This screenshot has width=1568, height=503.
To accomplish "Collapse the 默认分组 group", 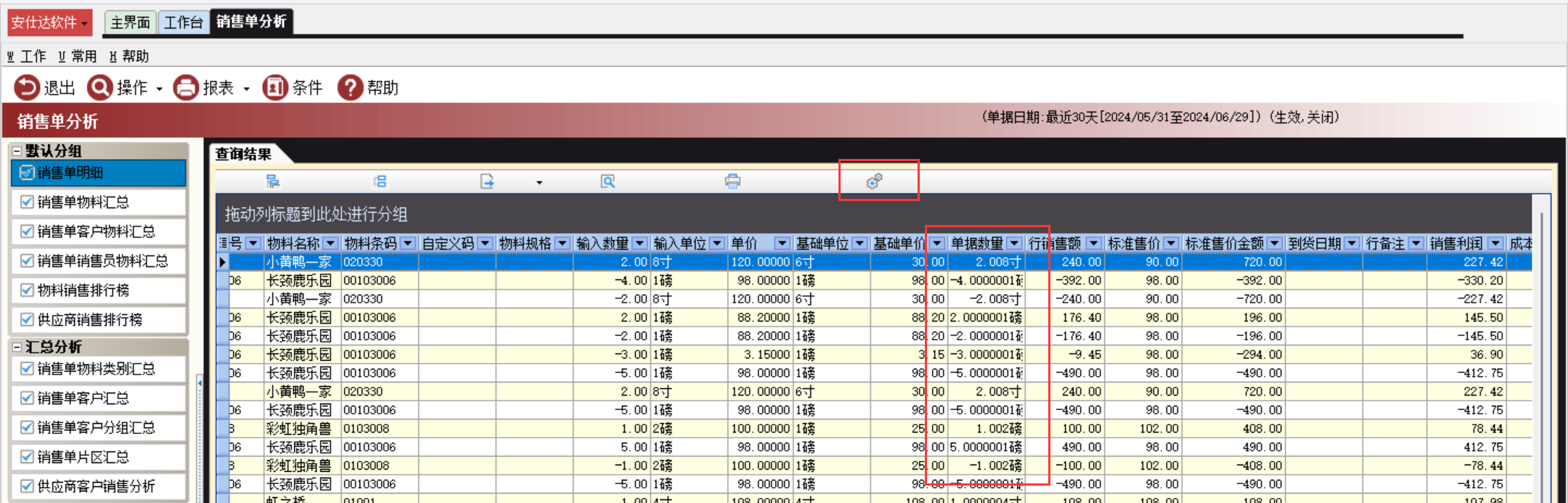I will (17, 151).
